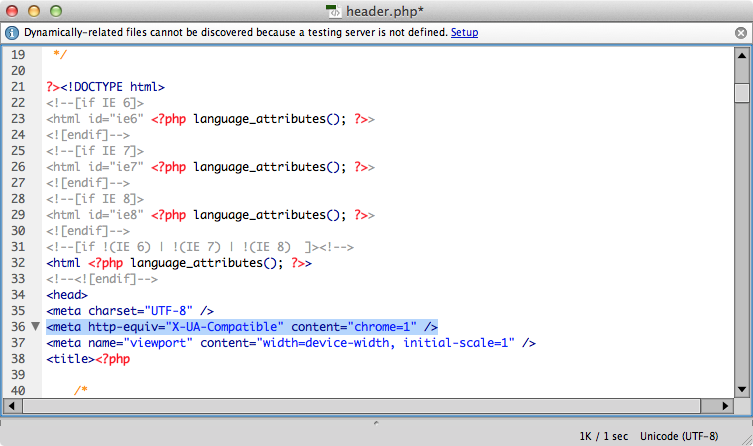The image size is (753, 446).
Task: Click the header.php* window title
Action: 385,11
